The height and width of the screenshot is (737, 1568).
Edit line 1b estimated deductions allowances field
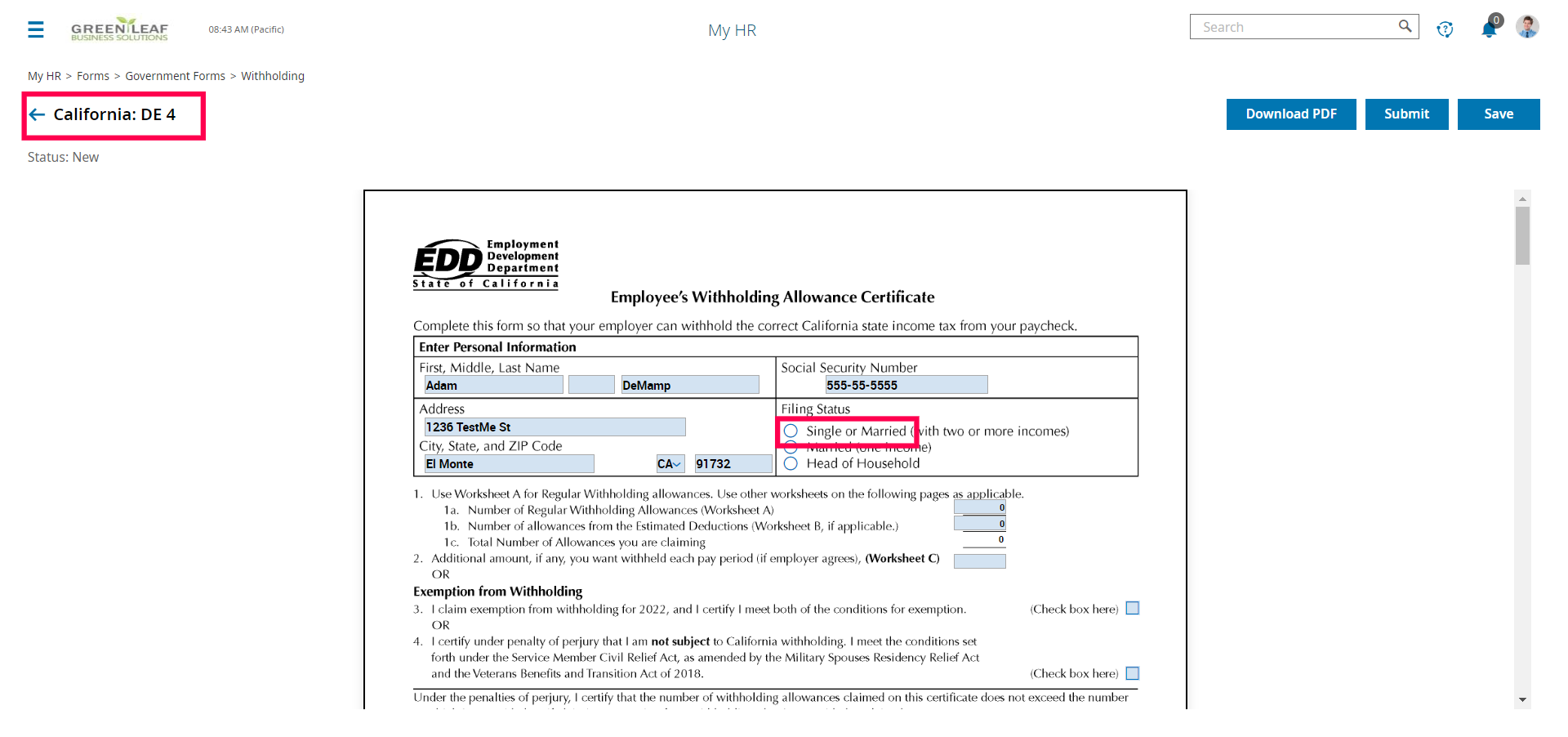(980, 524)
